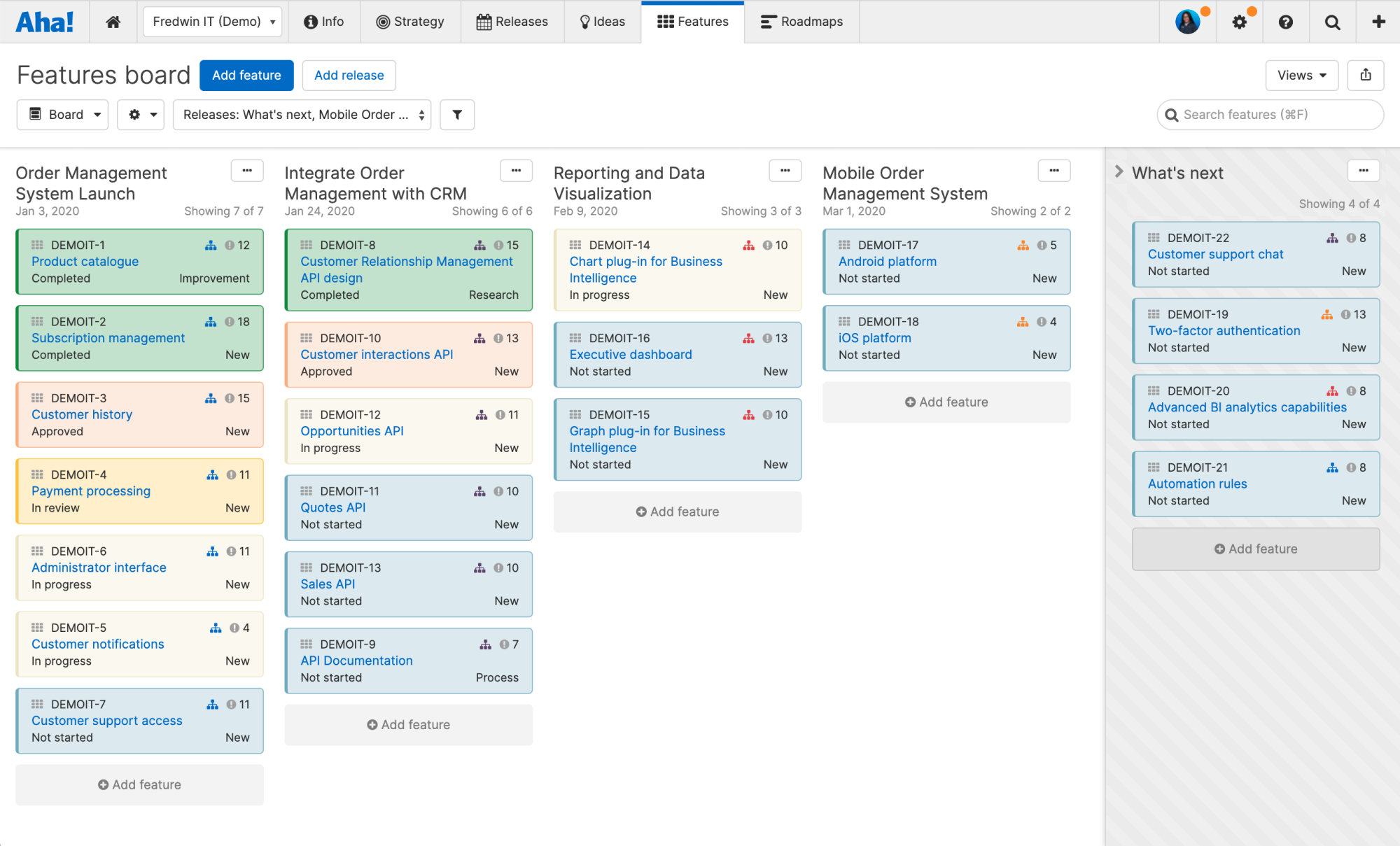Click the hierarchy icon on DEMOIT-22 card

[1332, 239]
